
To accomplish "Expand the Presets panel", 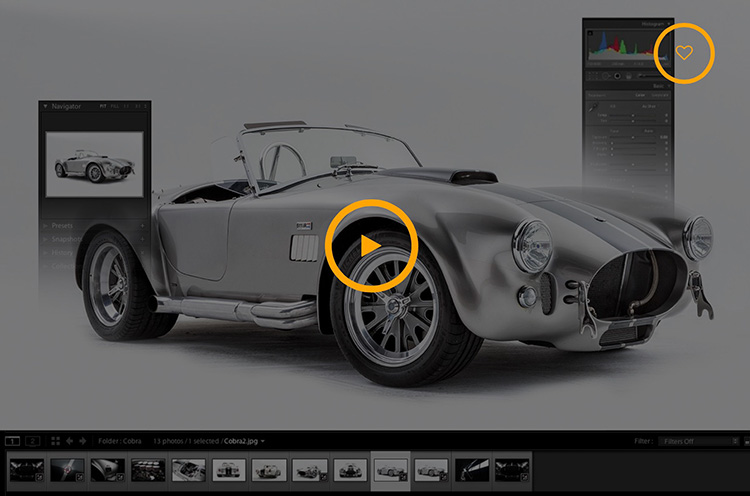I will 46,227.
